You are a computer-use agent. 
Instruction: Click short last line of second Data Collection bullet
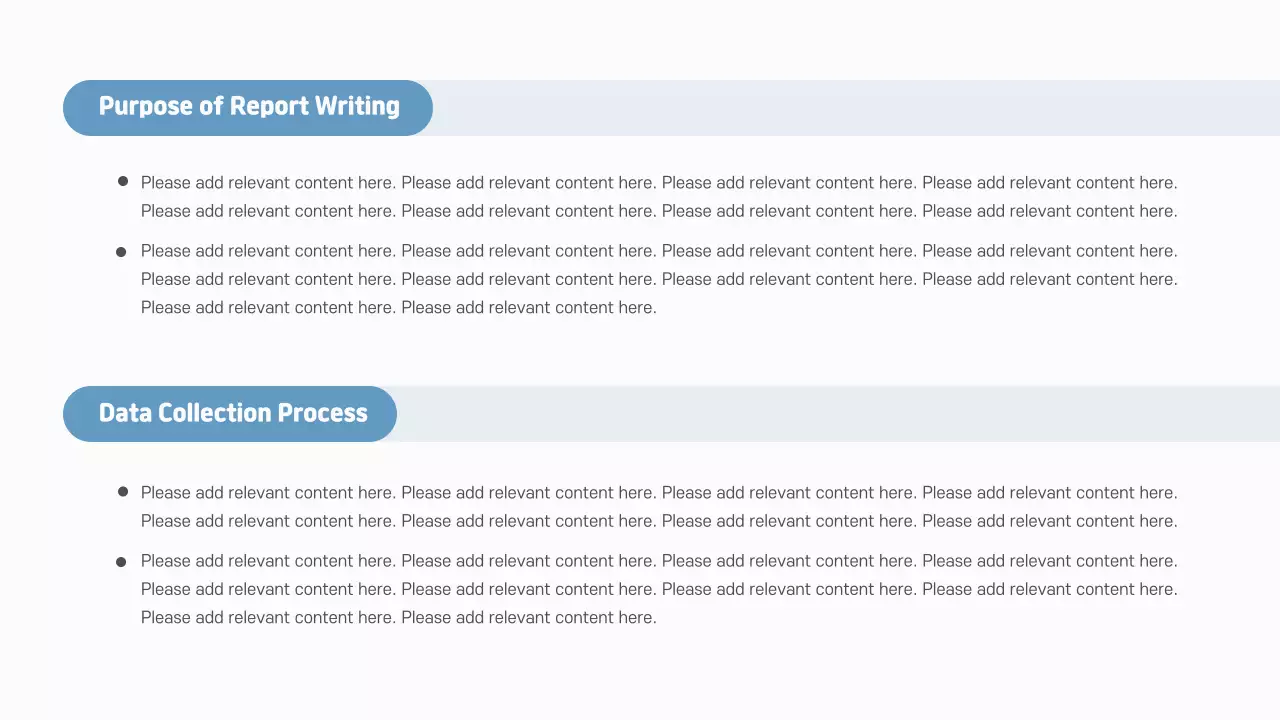tap(398, 617)
